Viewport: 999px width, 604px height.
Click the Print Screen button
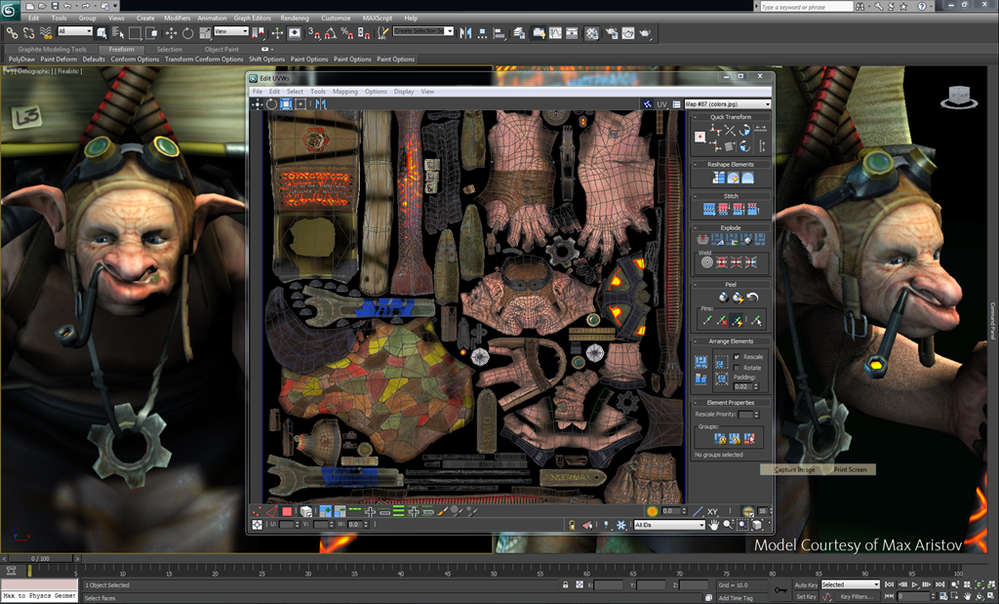point(852,469)
